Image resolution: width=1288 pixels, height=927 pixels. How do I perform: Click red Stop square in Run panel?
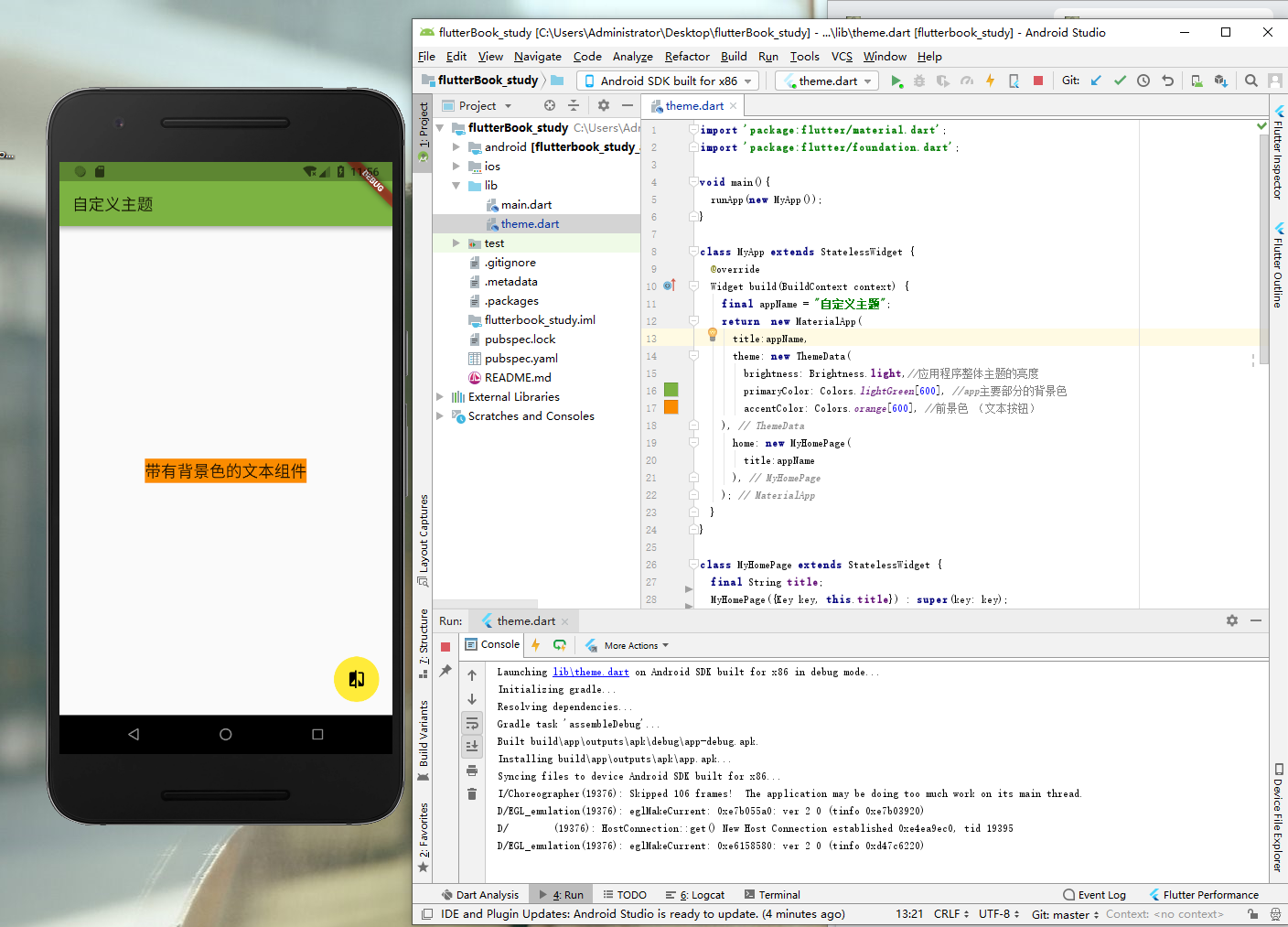pyautogui.click(x=445, y=647)
